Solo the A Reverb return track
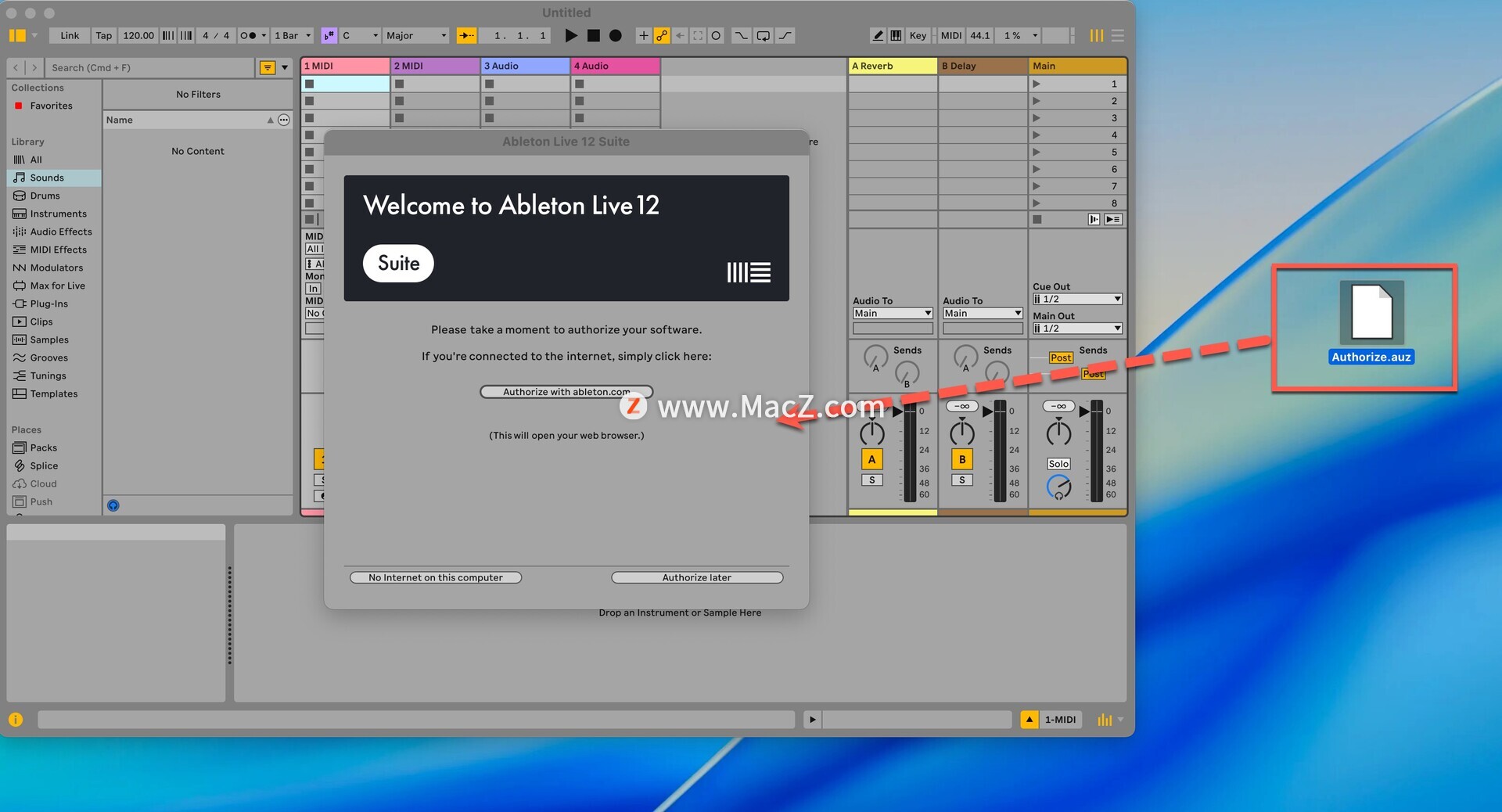Screen dimensions: 1502x812 point(871,480)
